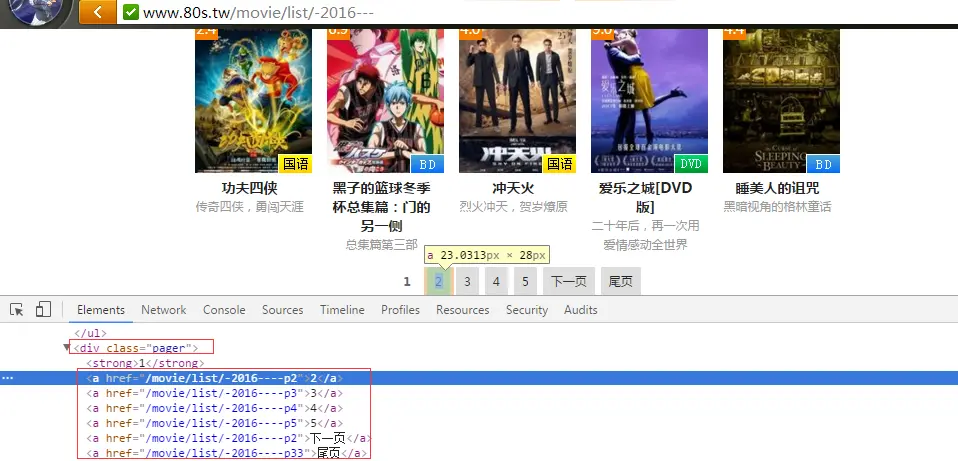Click the 睡美人的诅咒 title link
958x461 pixels.
click(x=777, y=188)
